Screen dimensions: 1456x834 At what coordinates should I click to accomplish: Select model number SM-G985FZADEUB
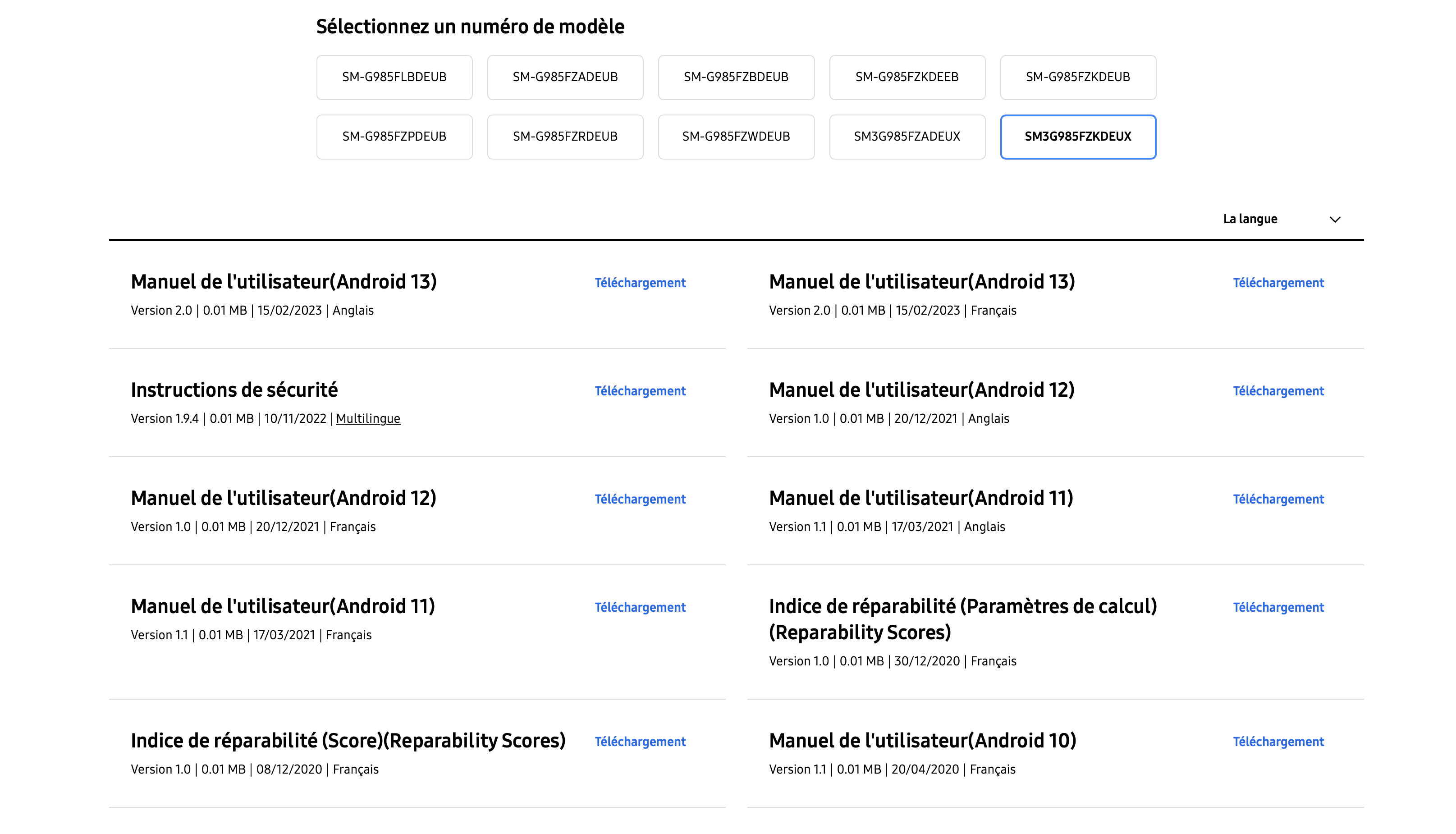565,78
